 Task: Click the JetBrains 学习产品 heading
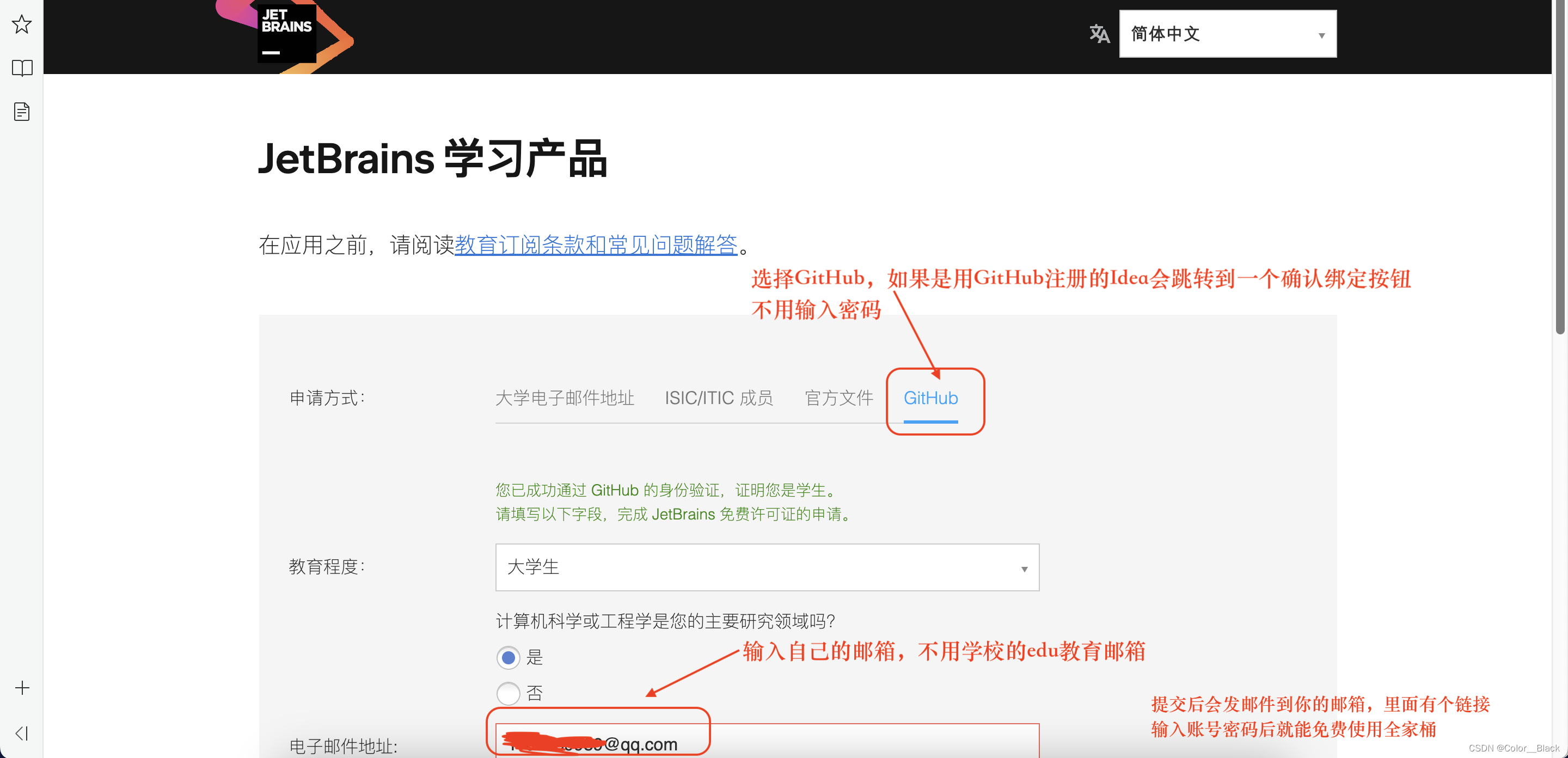pyautogui.click(x=433, y=158)
